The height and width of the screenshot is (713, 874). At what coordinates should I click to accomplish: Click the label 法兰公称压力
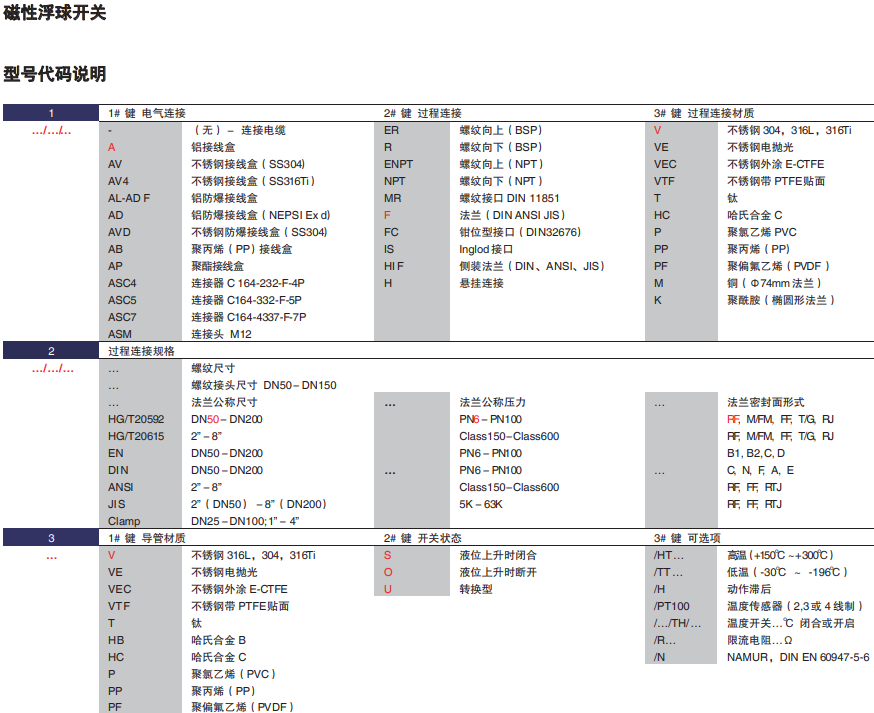click(493, 402)
